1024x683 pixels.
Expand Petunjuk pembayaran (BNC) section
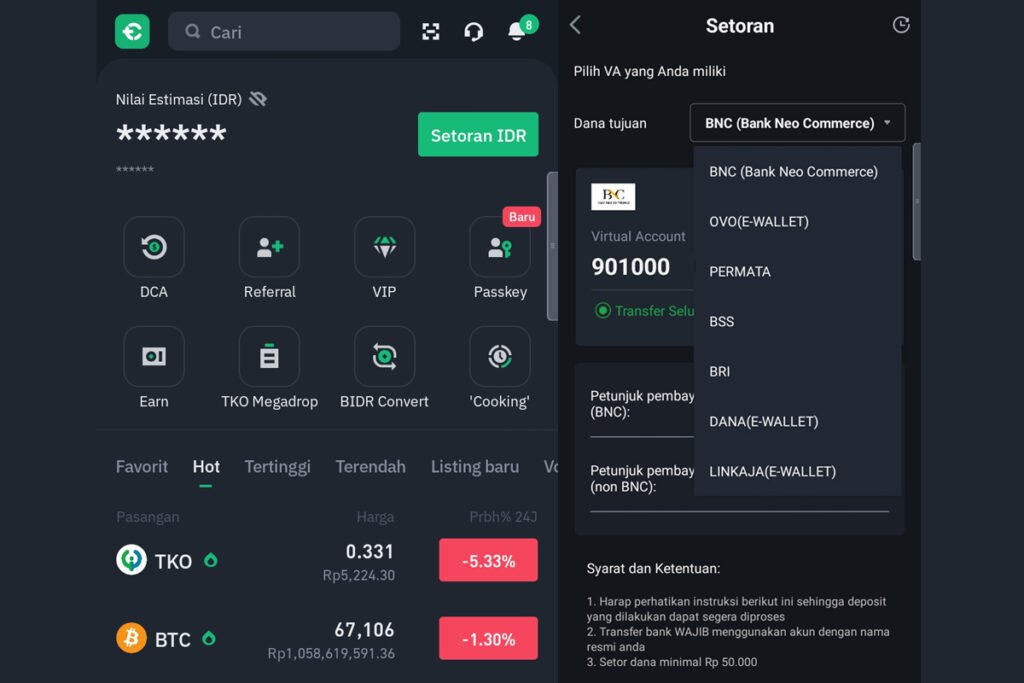point(642,404)
